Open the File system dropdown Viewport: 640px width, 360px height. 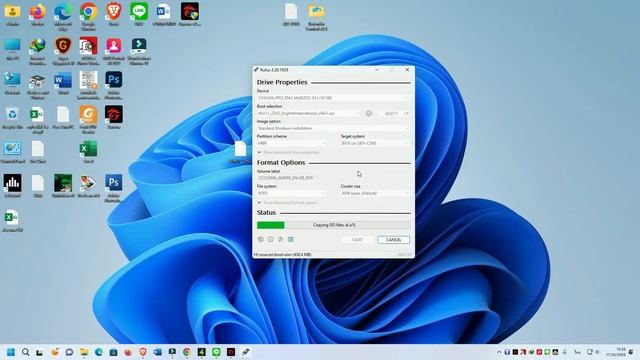(291, 193)
